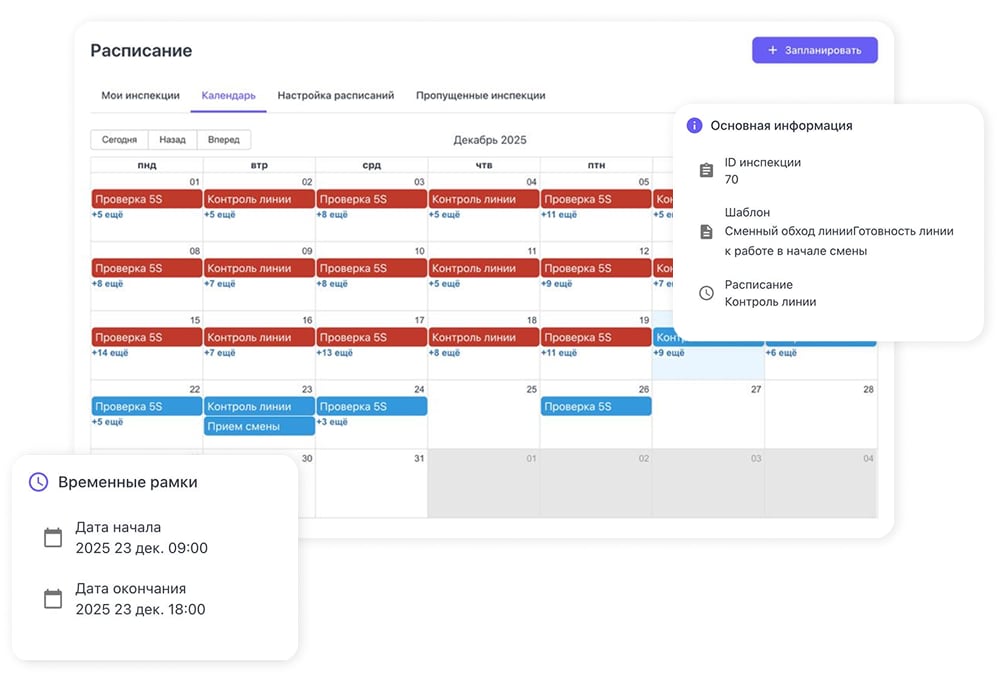Jump to today with the Сегодня button
Screen dimensions: 1000x686
coord(119,140)
